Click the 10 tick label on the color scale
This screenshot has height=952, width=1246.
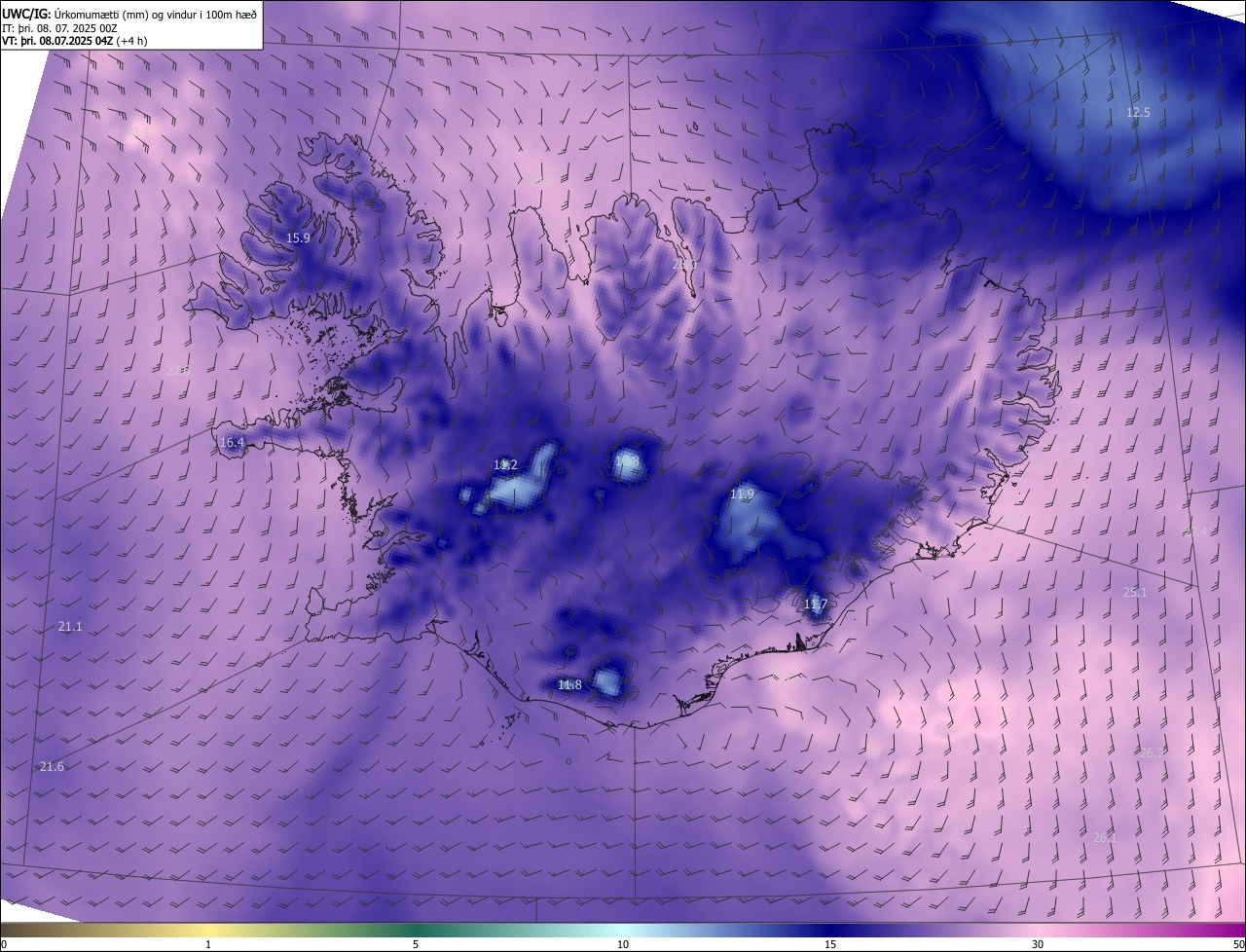pyautogui.click(x=623, y=944)
